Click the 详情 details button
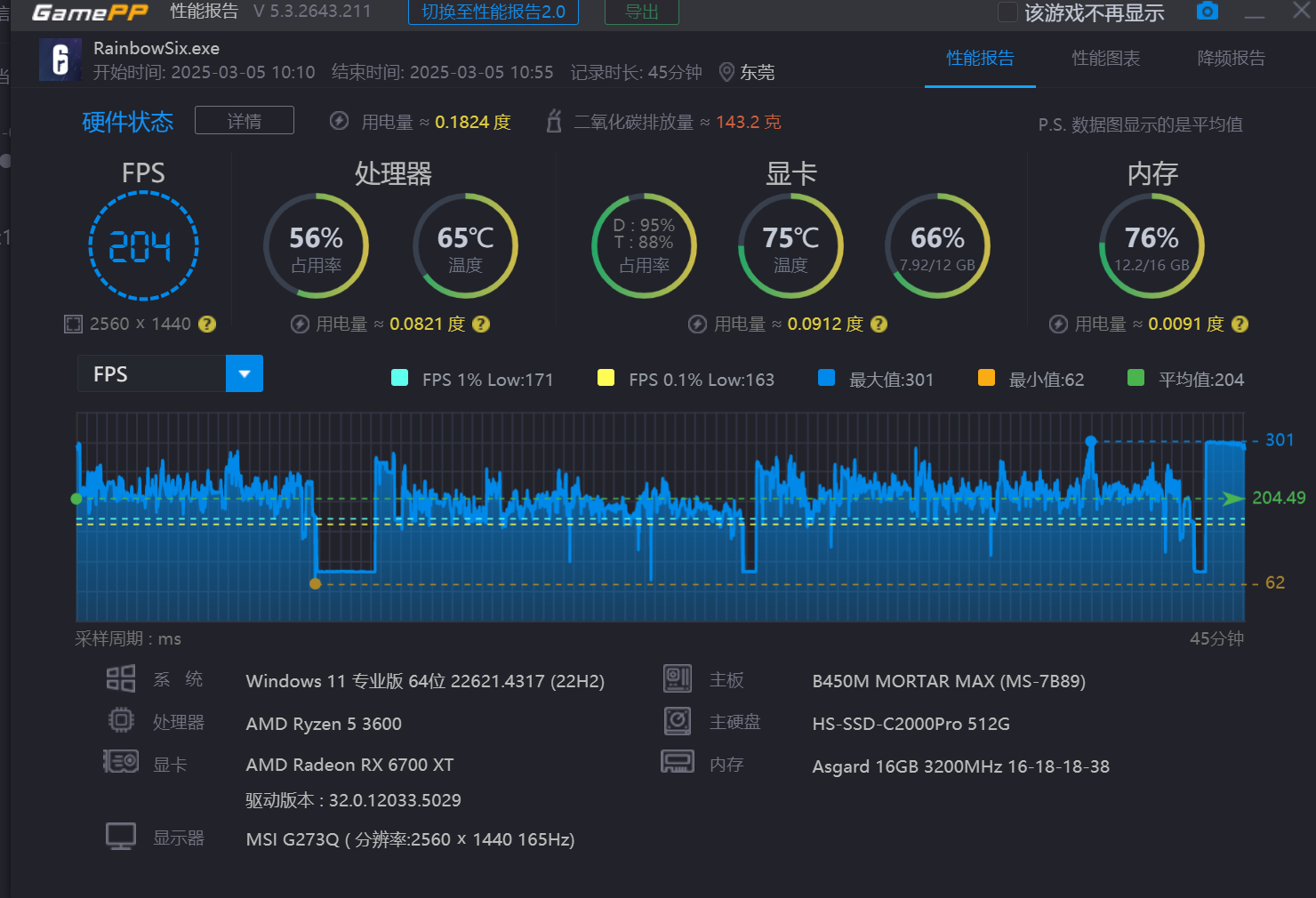Viewport: 1316px width, 898px height. point(245,121)
